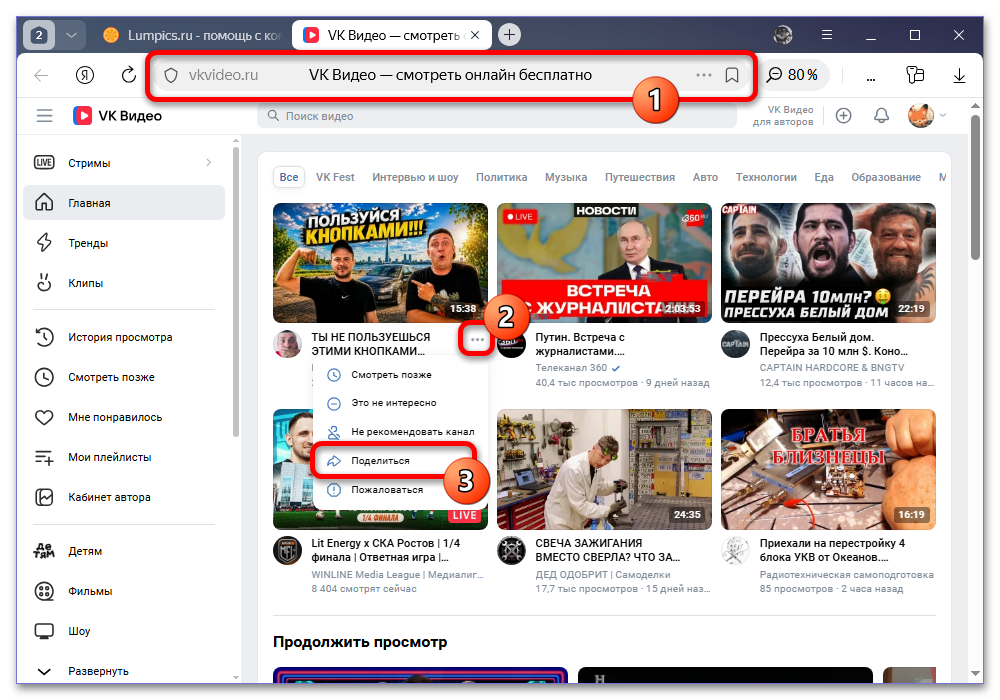1000x700 pixels.
Task: Open Путин. Встреча с журналистами thumbnail
Action: tap(604, 263)
